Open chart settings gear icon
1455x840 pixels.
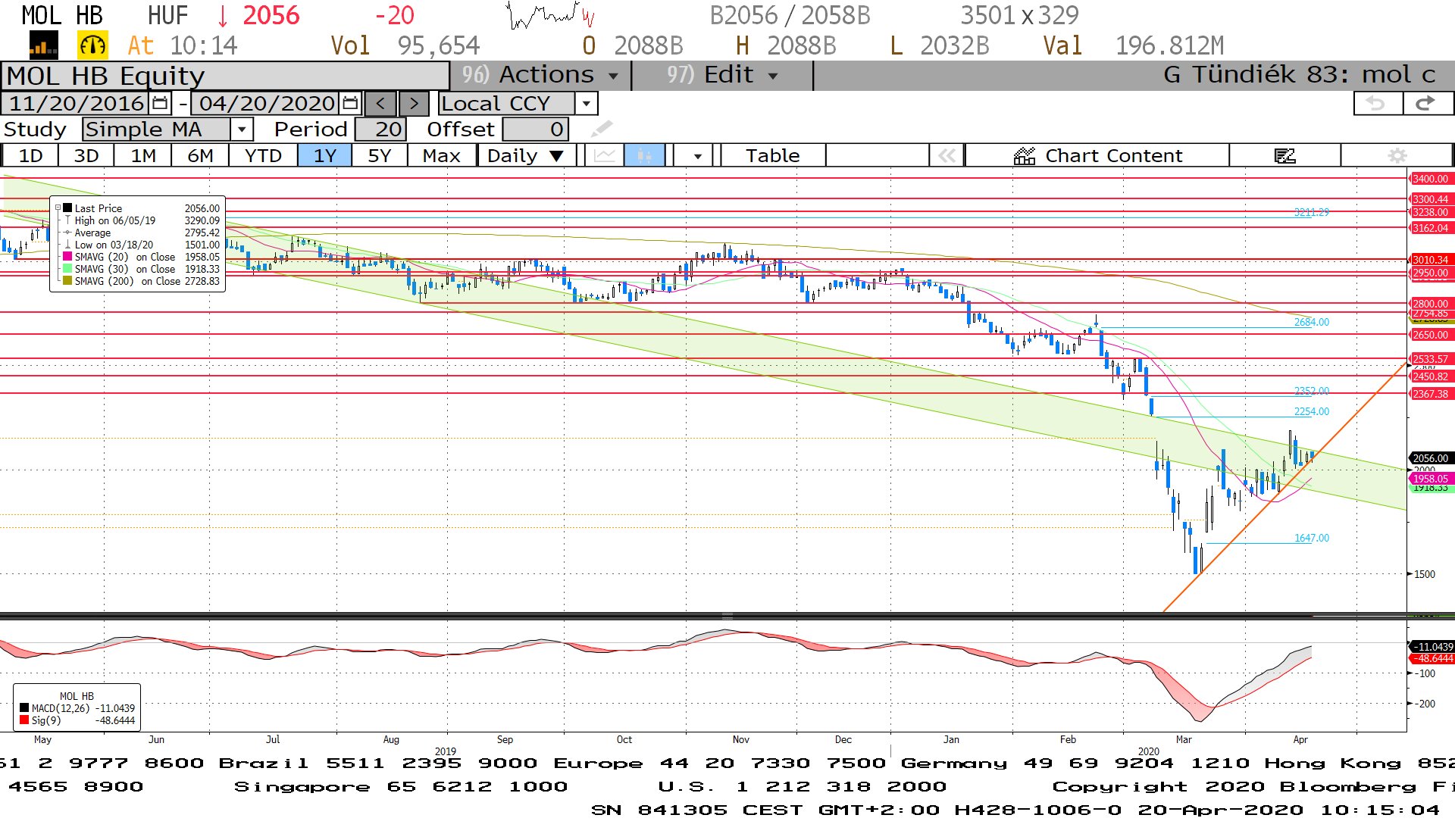point(1397,155)
